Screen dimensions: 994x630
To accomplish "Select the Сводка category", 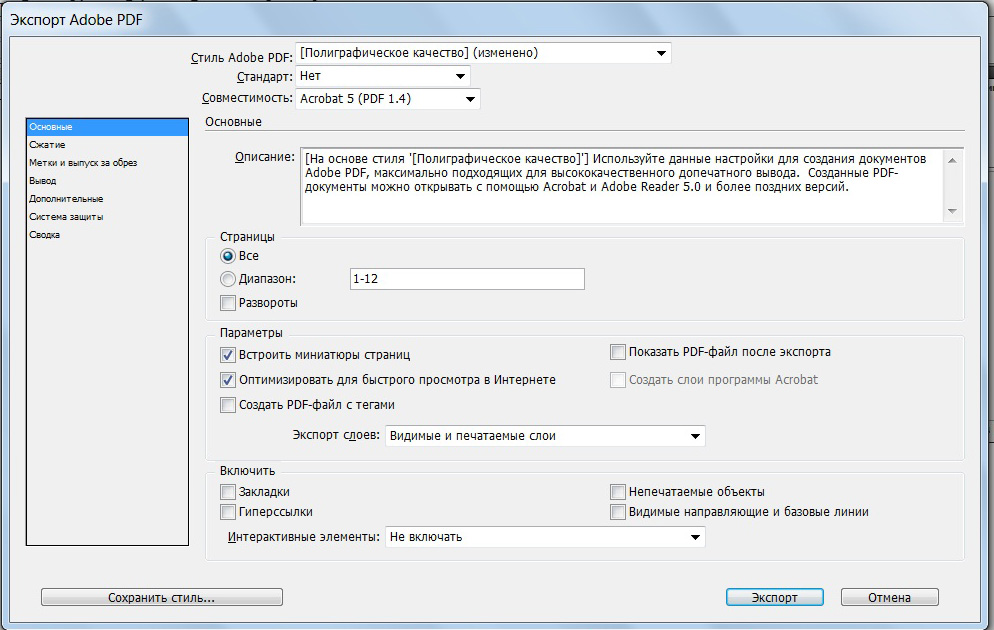I will coord(107,235).
